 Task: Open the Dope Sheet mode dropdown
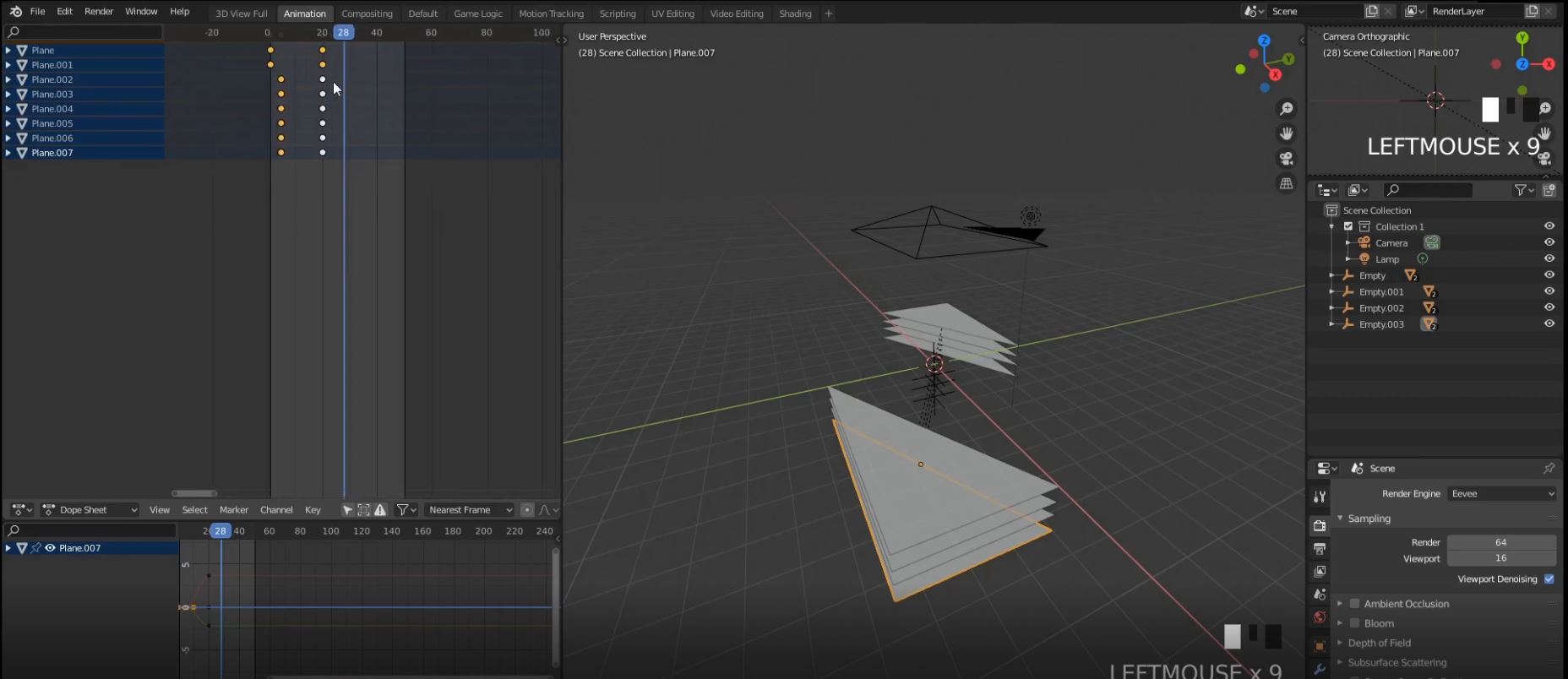point(90,510)
